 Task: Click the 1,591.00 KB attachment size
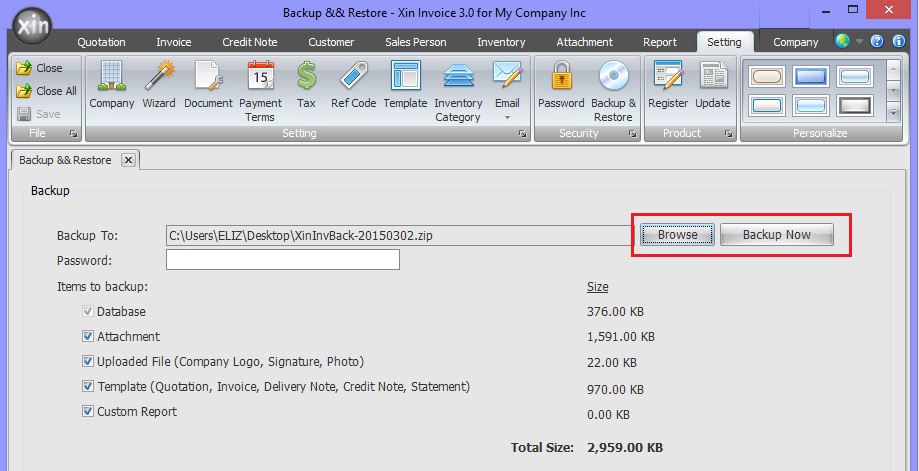pyautogui.click(x=621, y=337)
